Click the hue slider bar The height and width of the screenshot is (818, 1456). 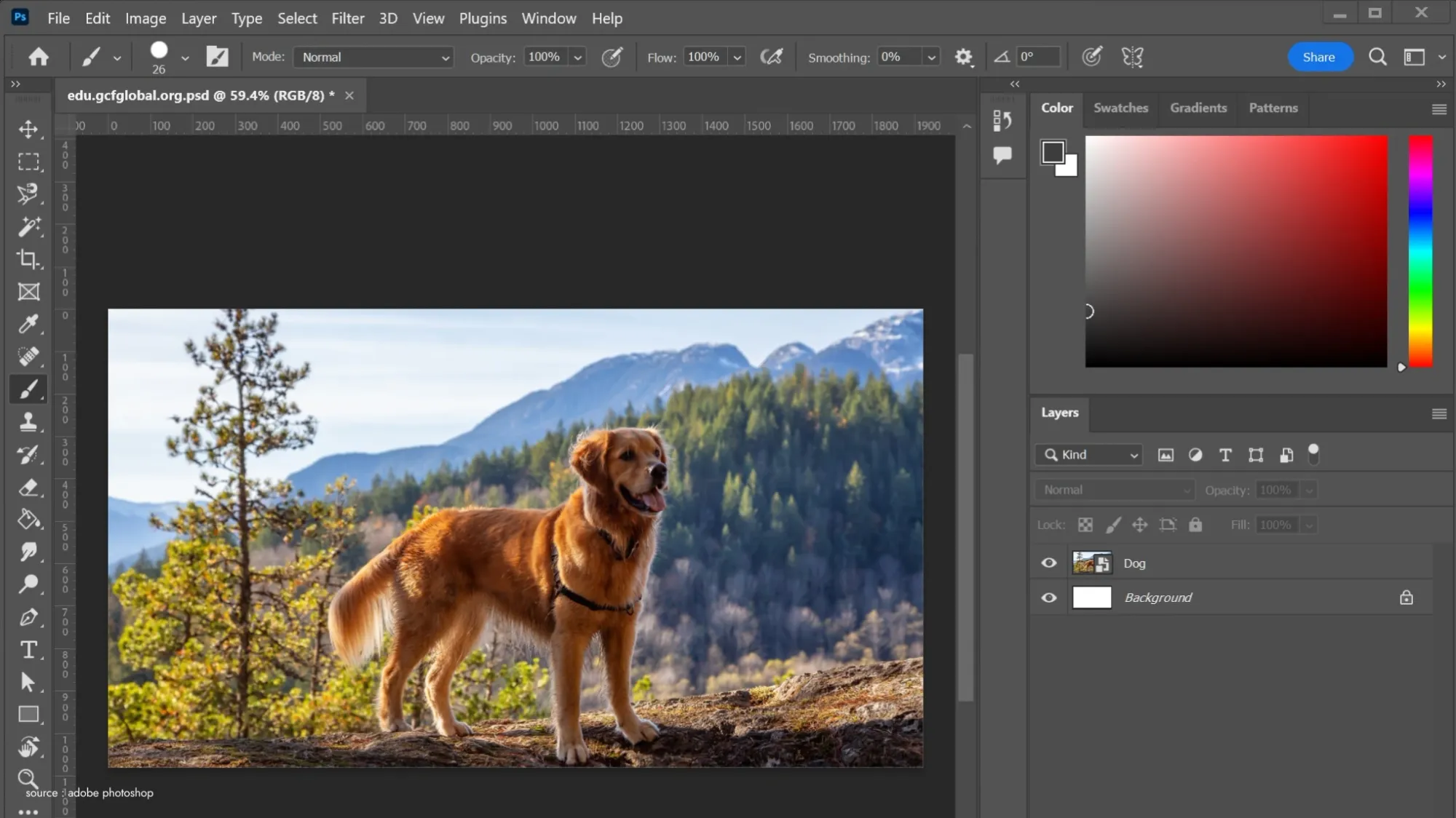tap(1420, 251)
